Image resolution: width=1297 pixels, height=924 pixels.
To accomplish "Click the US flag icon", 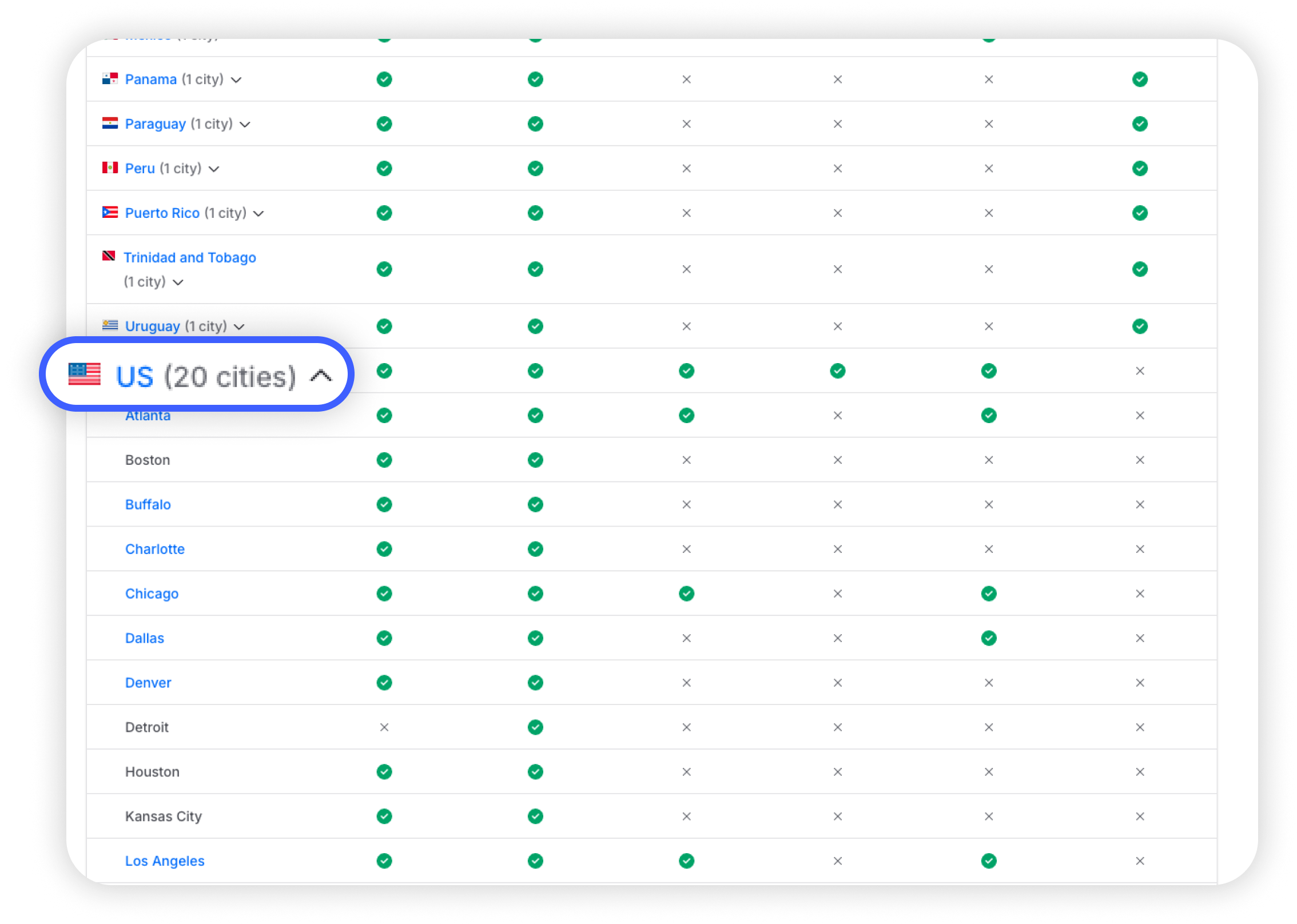I will pyautogui.click(x=85, y=375).
